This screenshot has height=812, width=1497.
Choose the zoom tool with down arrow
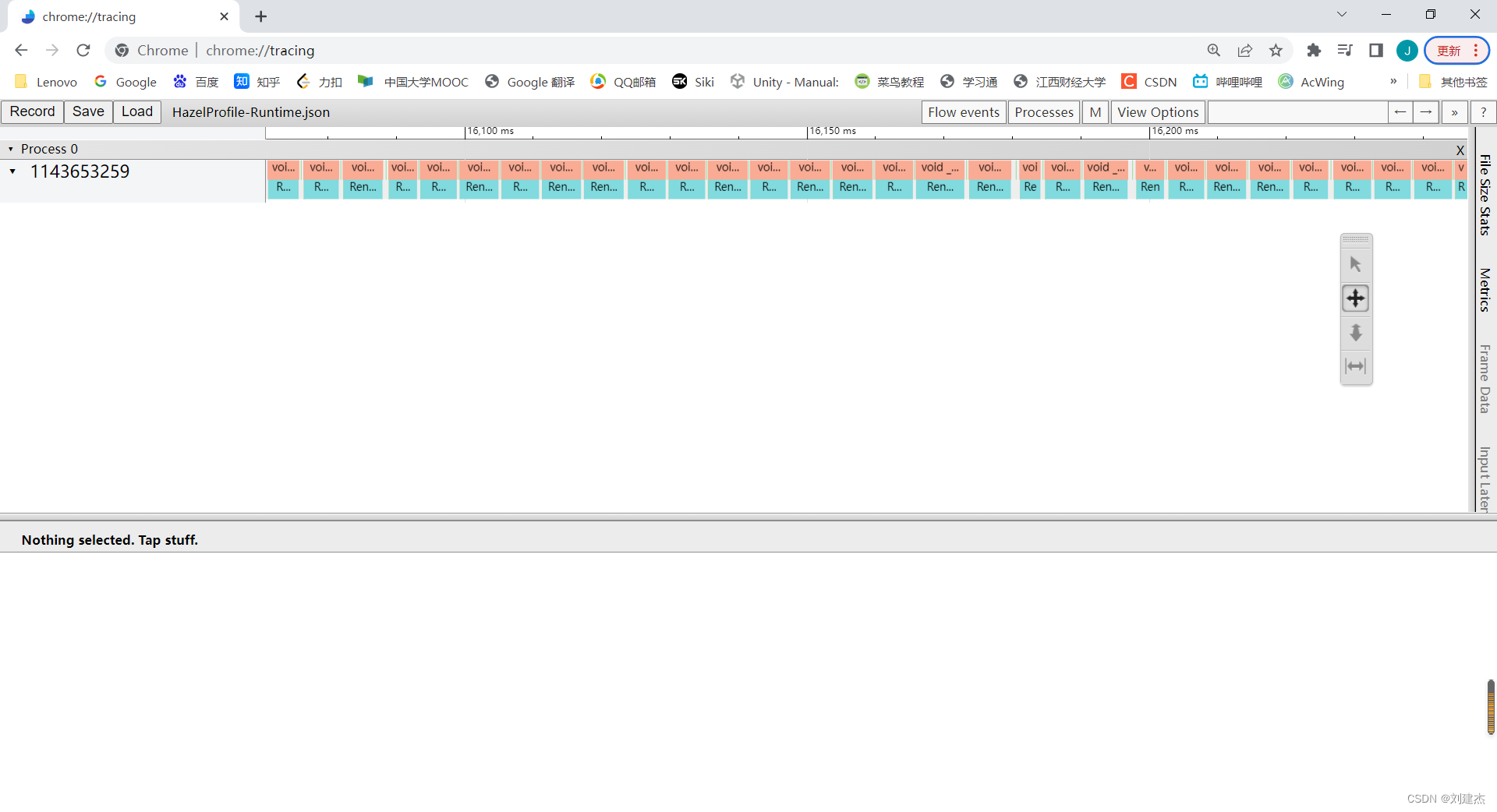[x=1356, y=333]
